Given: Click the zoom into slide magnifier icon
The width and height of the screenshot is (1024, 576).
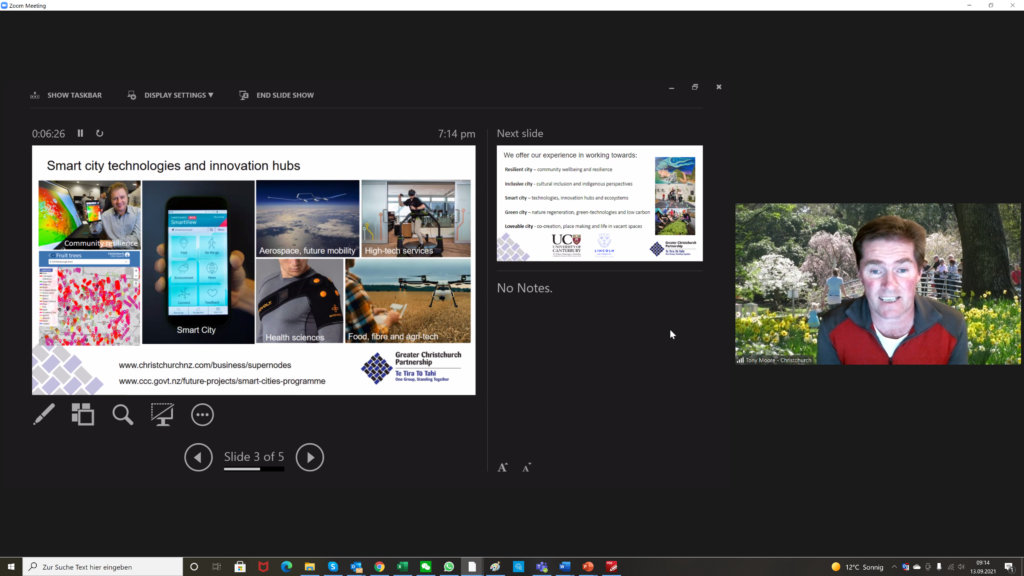Looking at the screenshot, I should point(123,414).
